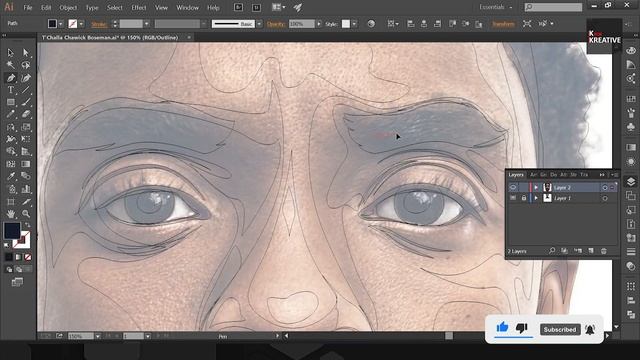Choose the Symbol Sprayer tool
Image resolution: width=640 pixels, height=360 pixels.
tap(11, 189)
